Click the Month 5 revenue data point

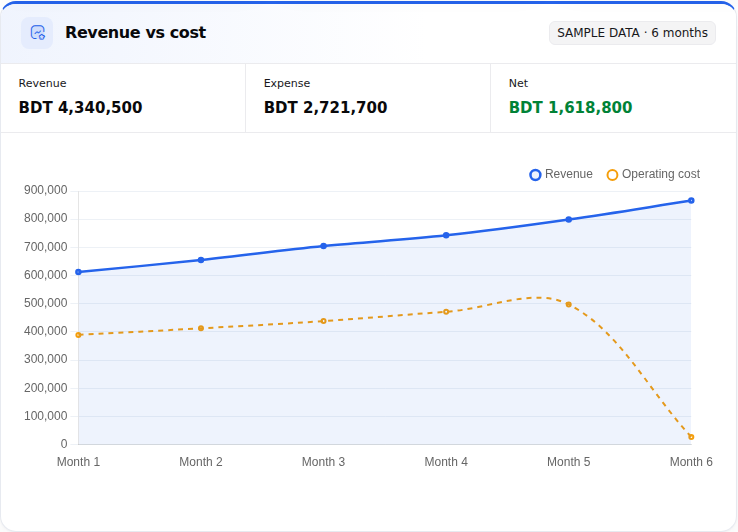click(569, 219)
